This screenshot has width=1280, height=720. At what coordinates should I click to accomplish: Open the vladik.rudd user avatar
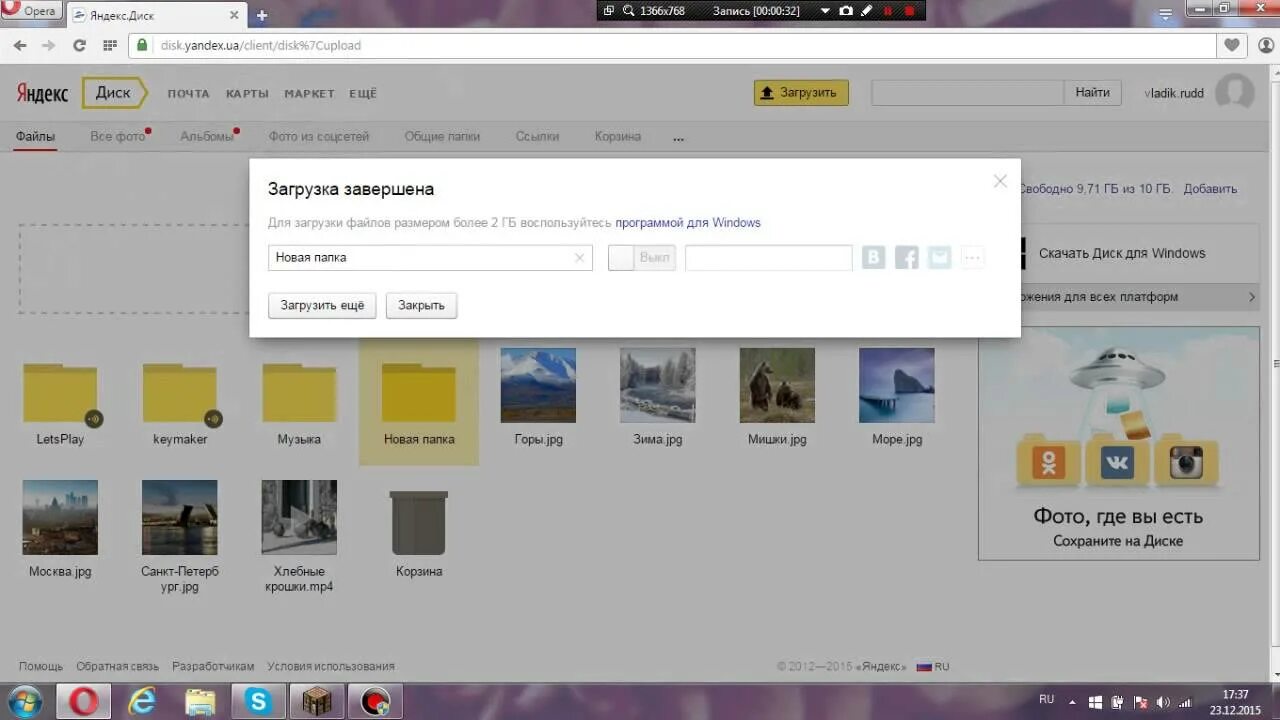coord(1235,93)
